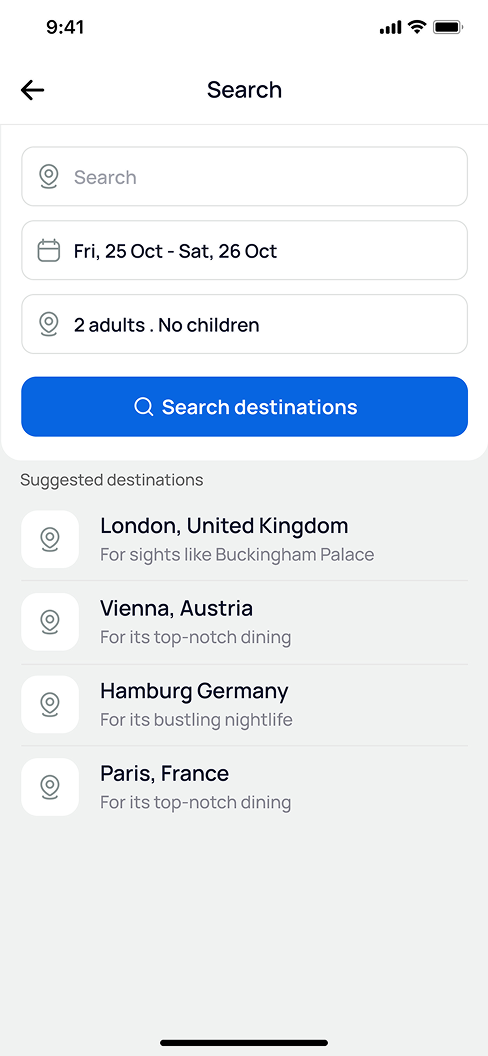This screenshot has width=488, height=1056.
Task: Click the calendar icon beside dates
Action: tap(48, 251)
